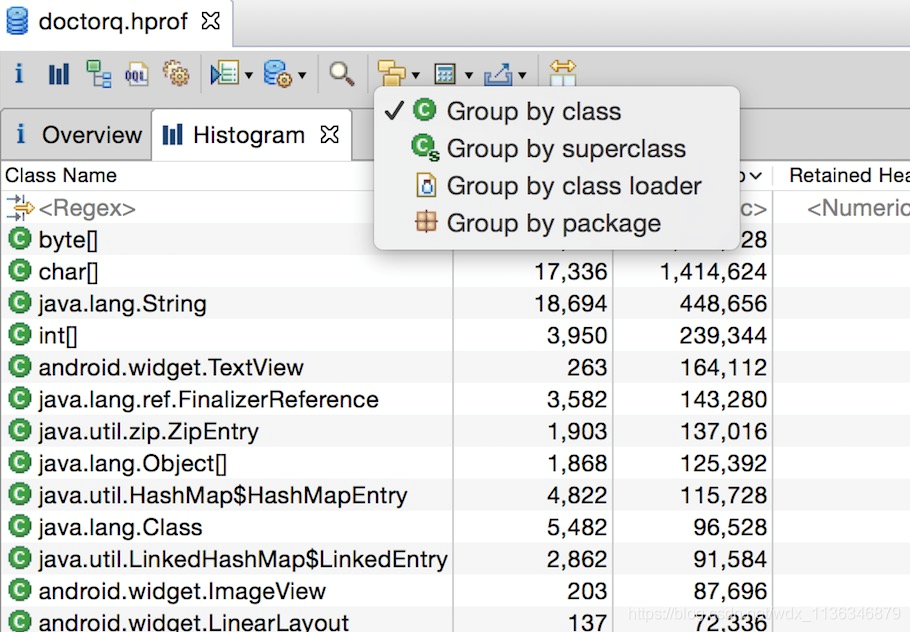The image size is (910, 632).
Task: Switch to the Overview tab
Action: 78,135
